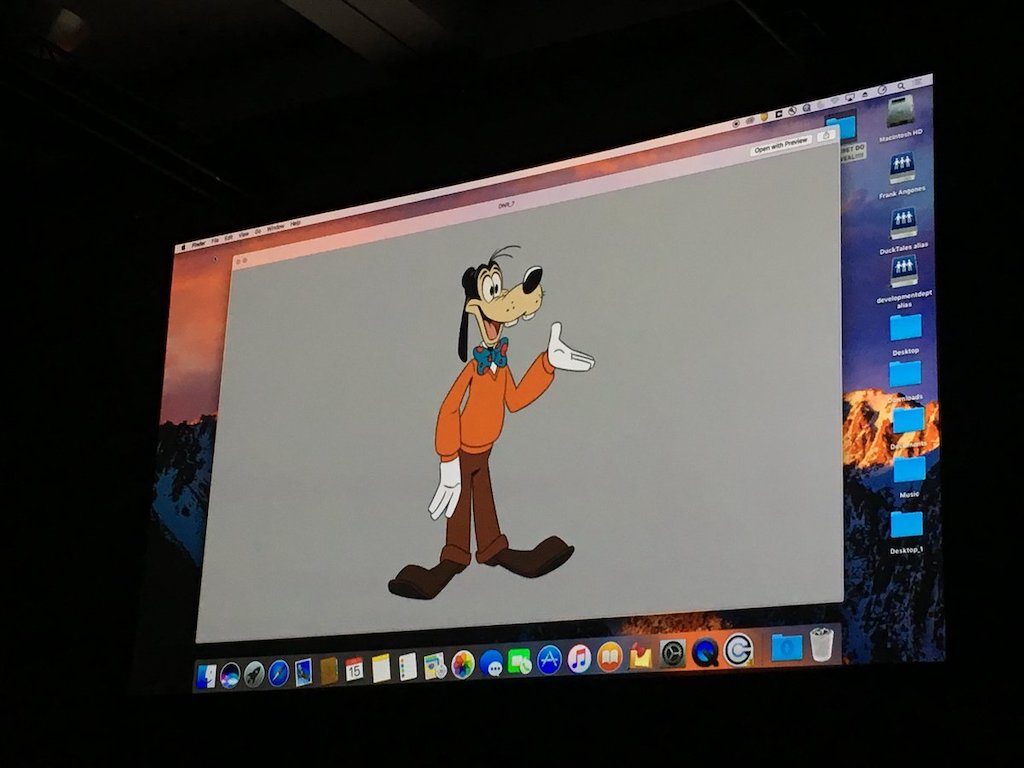
Task: Open the App Store from the Dock
Action: [x=549, y=660]
